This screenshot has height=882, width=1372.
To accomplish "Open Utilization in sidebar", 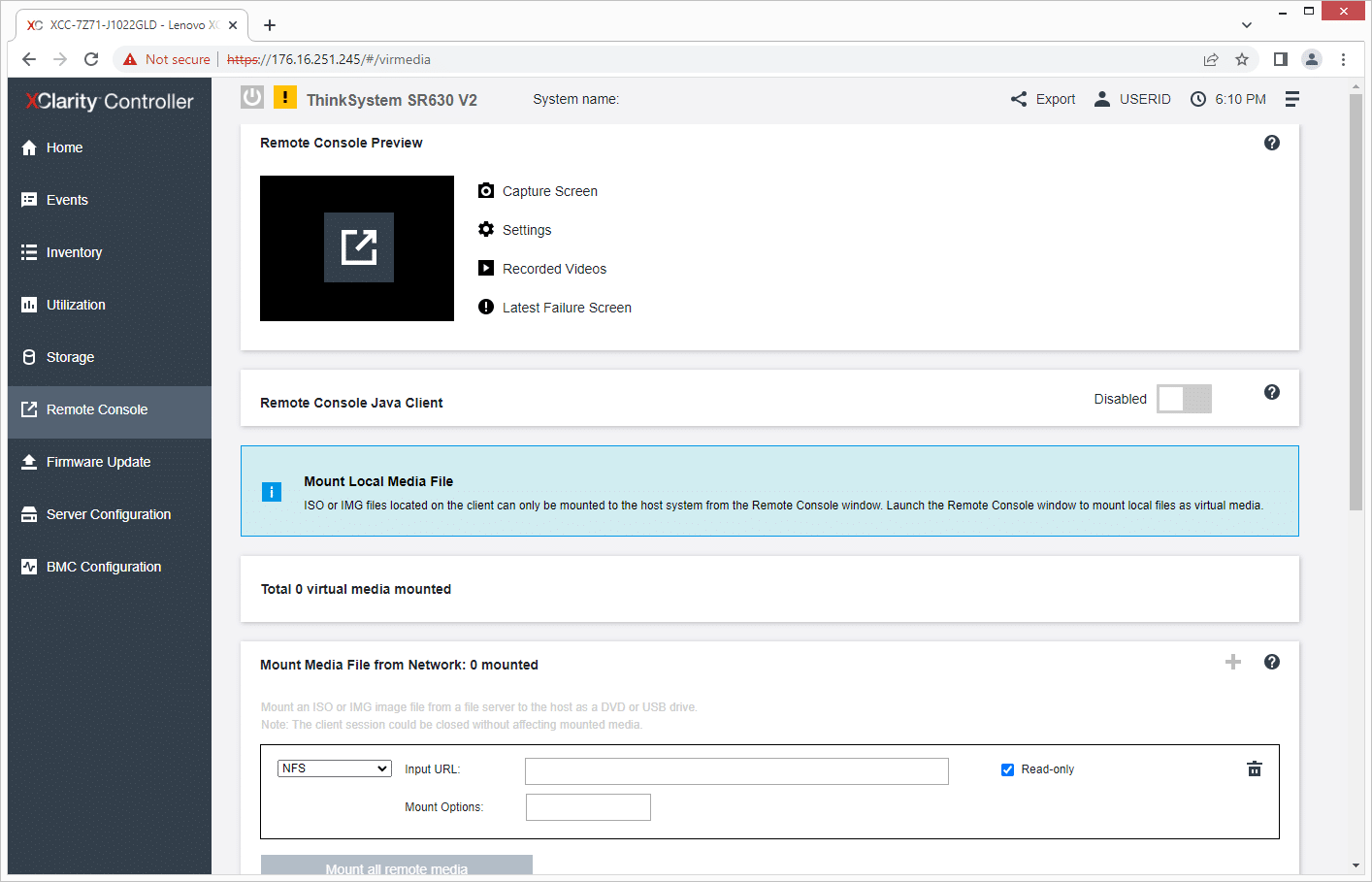I will [x=110, y=305].
